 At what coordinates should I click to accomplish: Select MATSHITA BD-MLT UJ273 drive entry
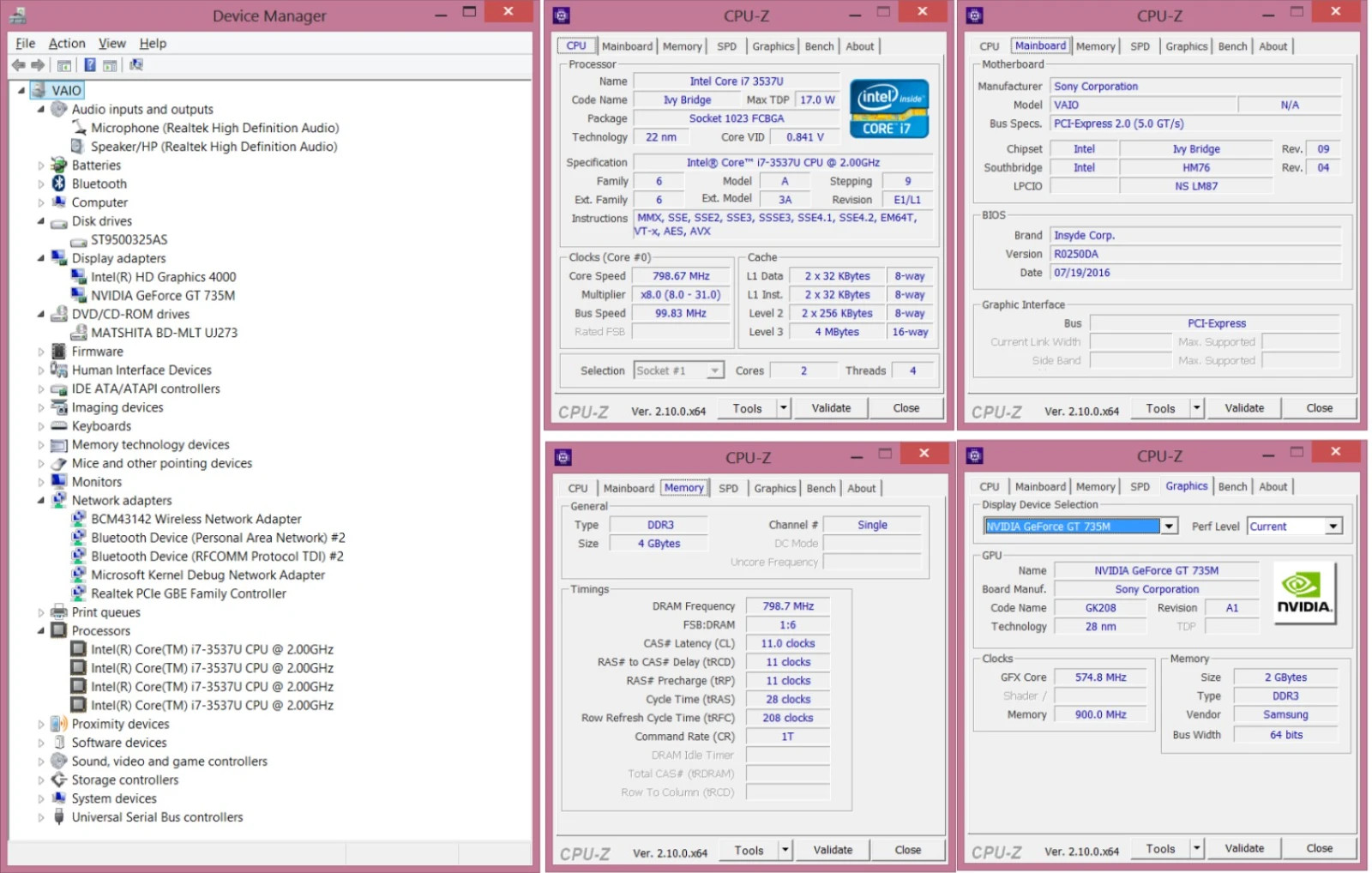[x=164, y=333]
